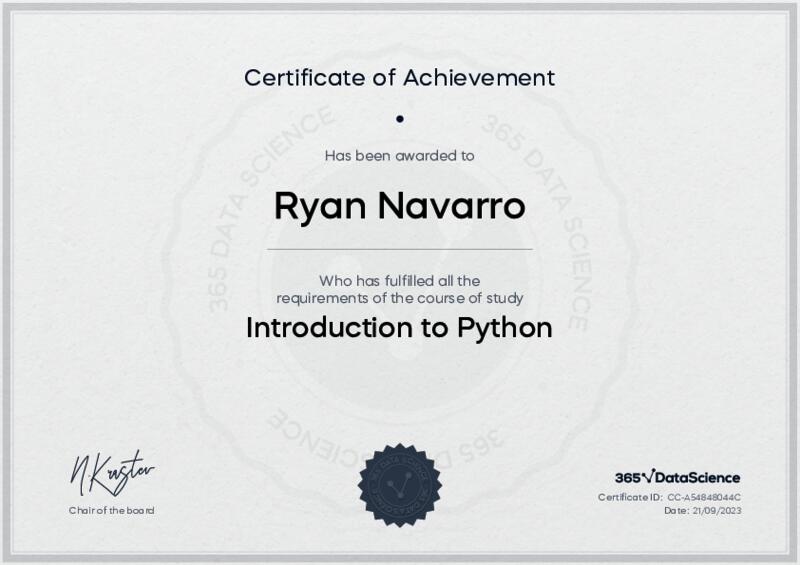
Task: Click 'requirements of the course of study' text
Action: coord(399,298)
